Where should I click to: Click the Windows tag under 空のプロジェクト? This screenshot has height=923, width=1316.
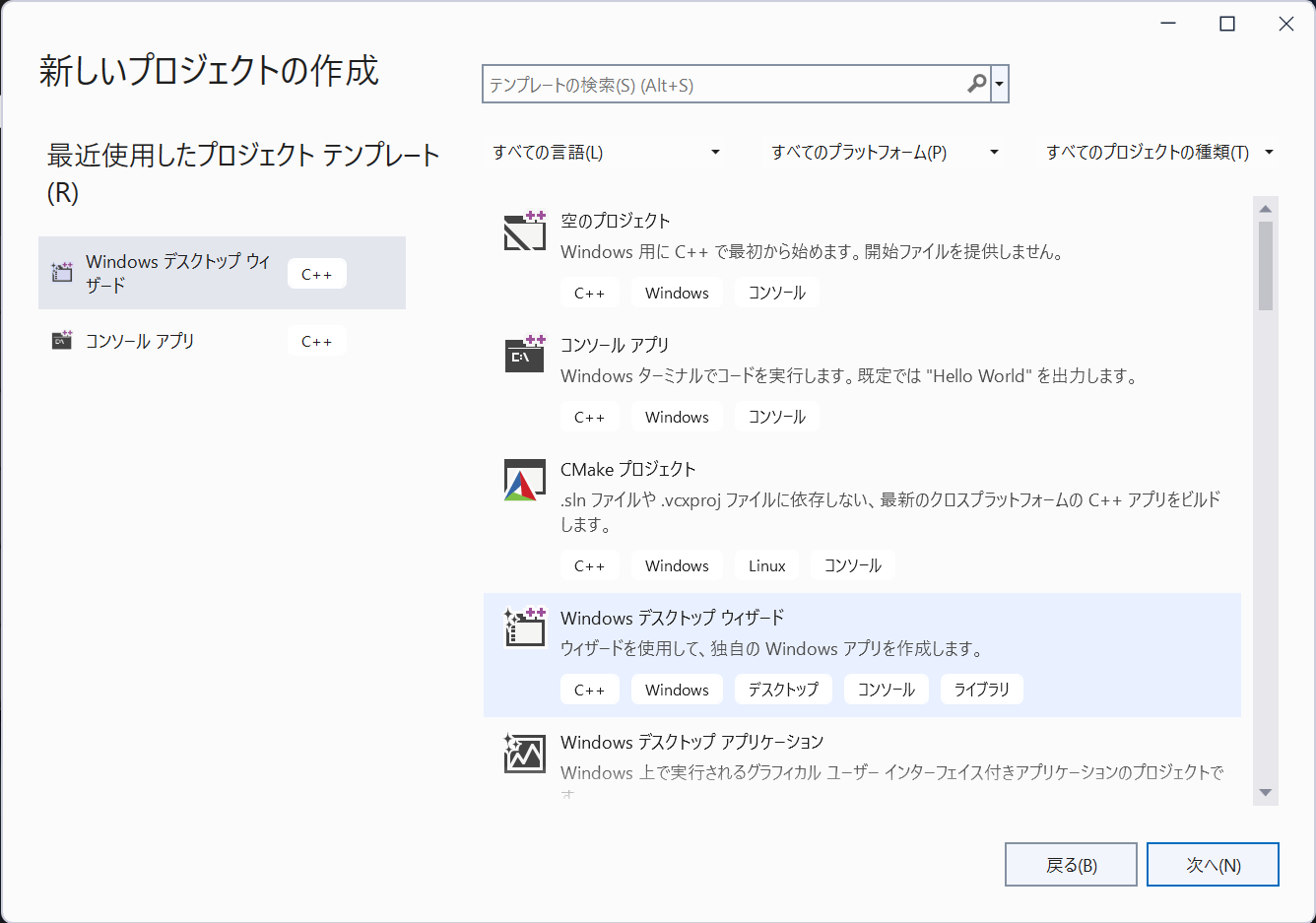(677, 293)
